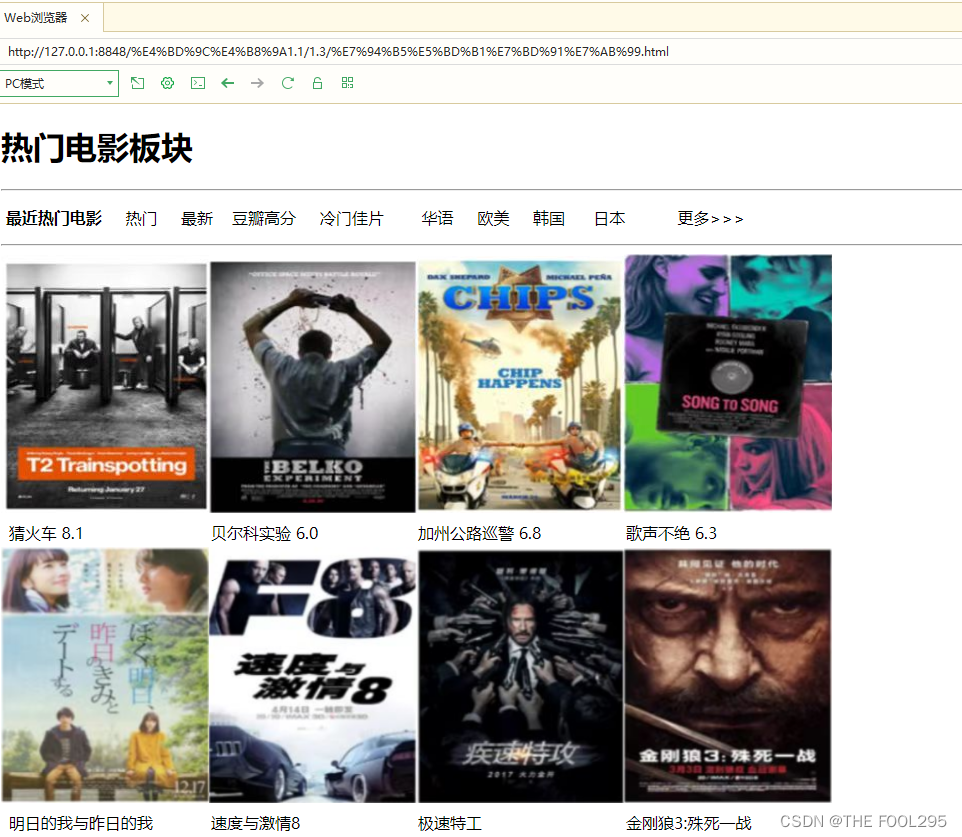Viewport: 962px width, 837px height.
Task: Open the Japanese romance film poster
Action: tap(105, 675)
